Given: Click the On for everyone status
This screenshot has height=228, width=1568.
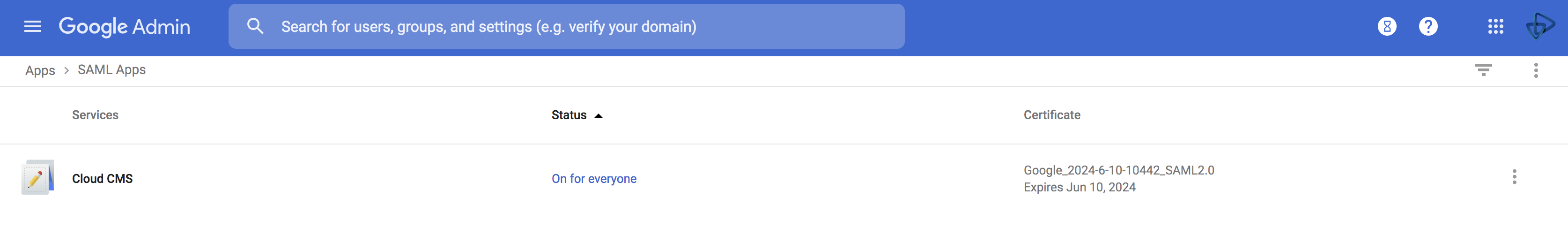Looking at the screenshot, I should [x=593, y=179].
